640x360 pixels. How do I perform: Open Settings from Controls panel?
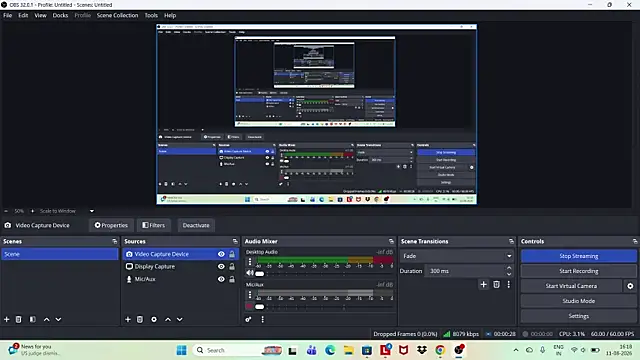[579, 316]
